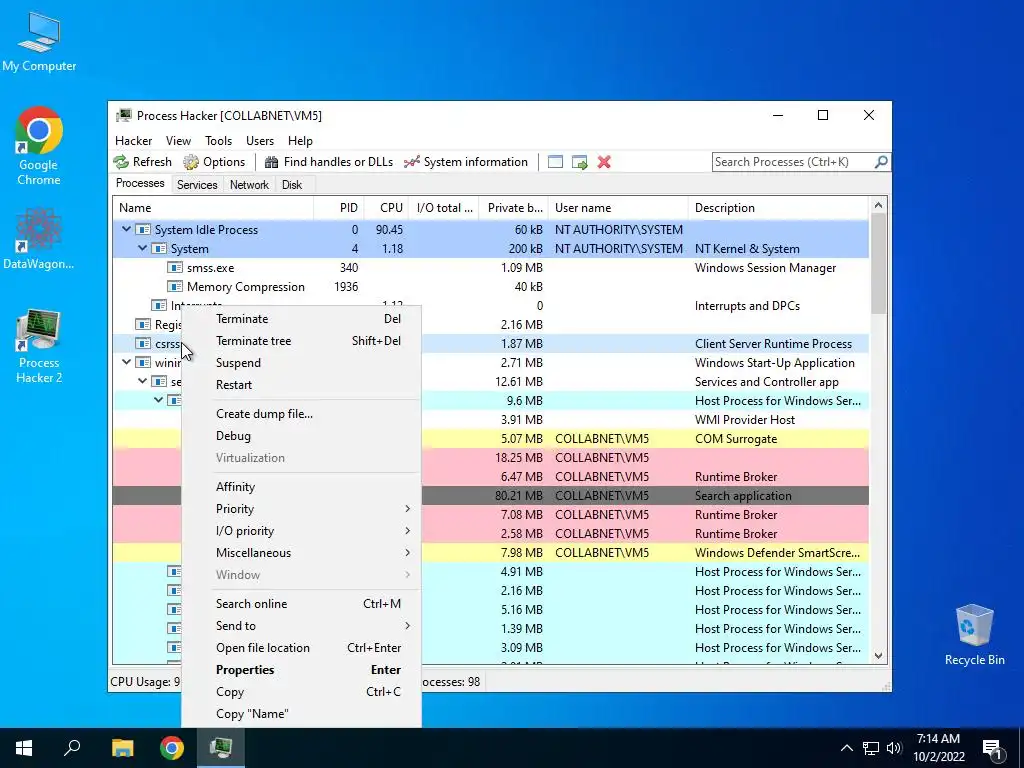This screenshot has width=1024, height=768.
Task: Open the Tools menu
Action: pyautogui.click(x=218, y=140)
